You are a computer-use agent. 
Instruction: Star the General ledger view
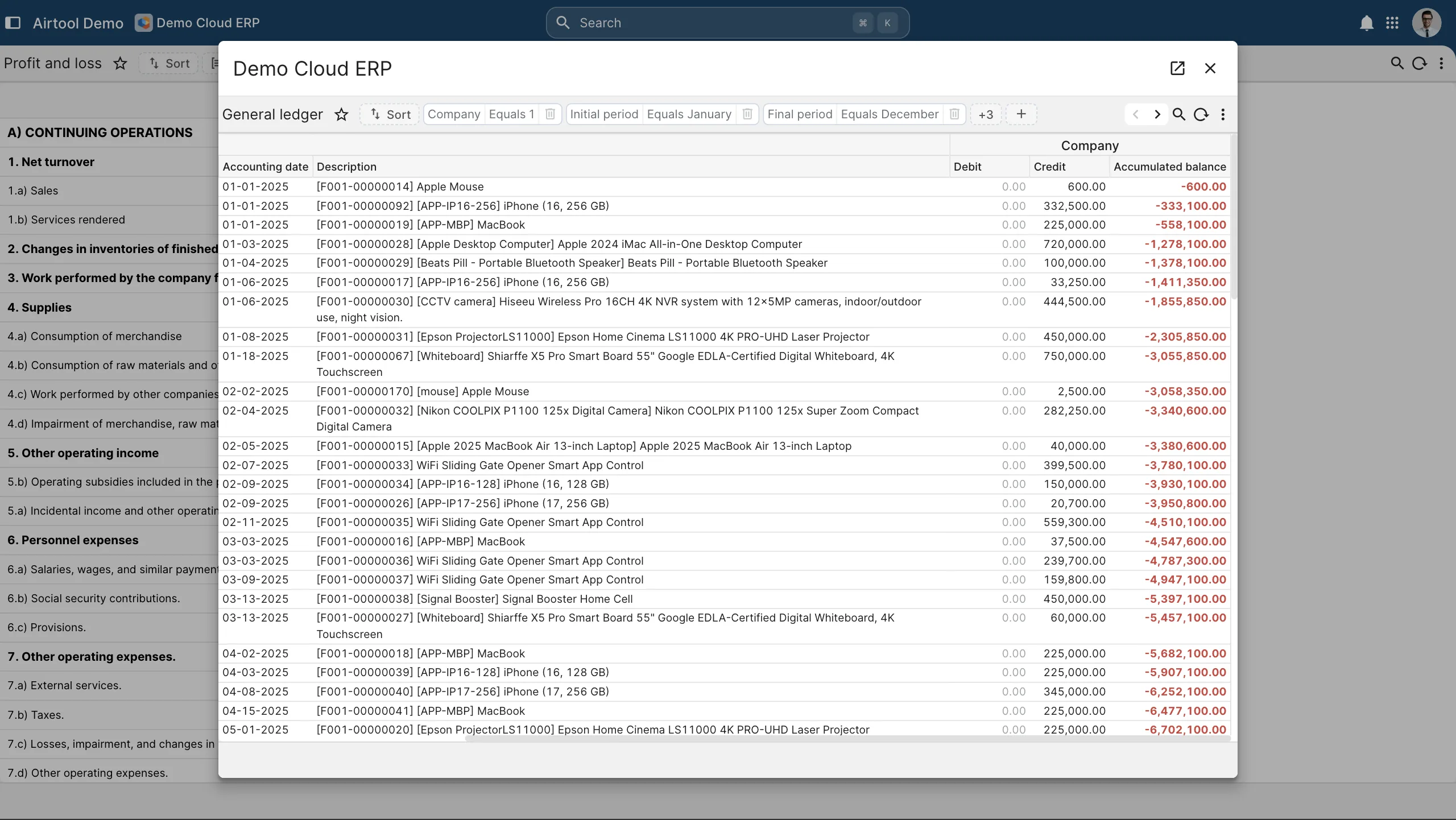(x=341, y=114)
